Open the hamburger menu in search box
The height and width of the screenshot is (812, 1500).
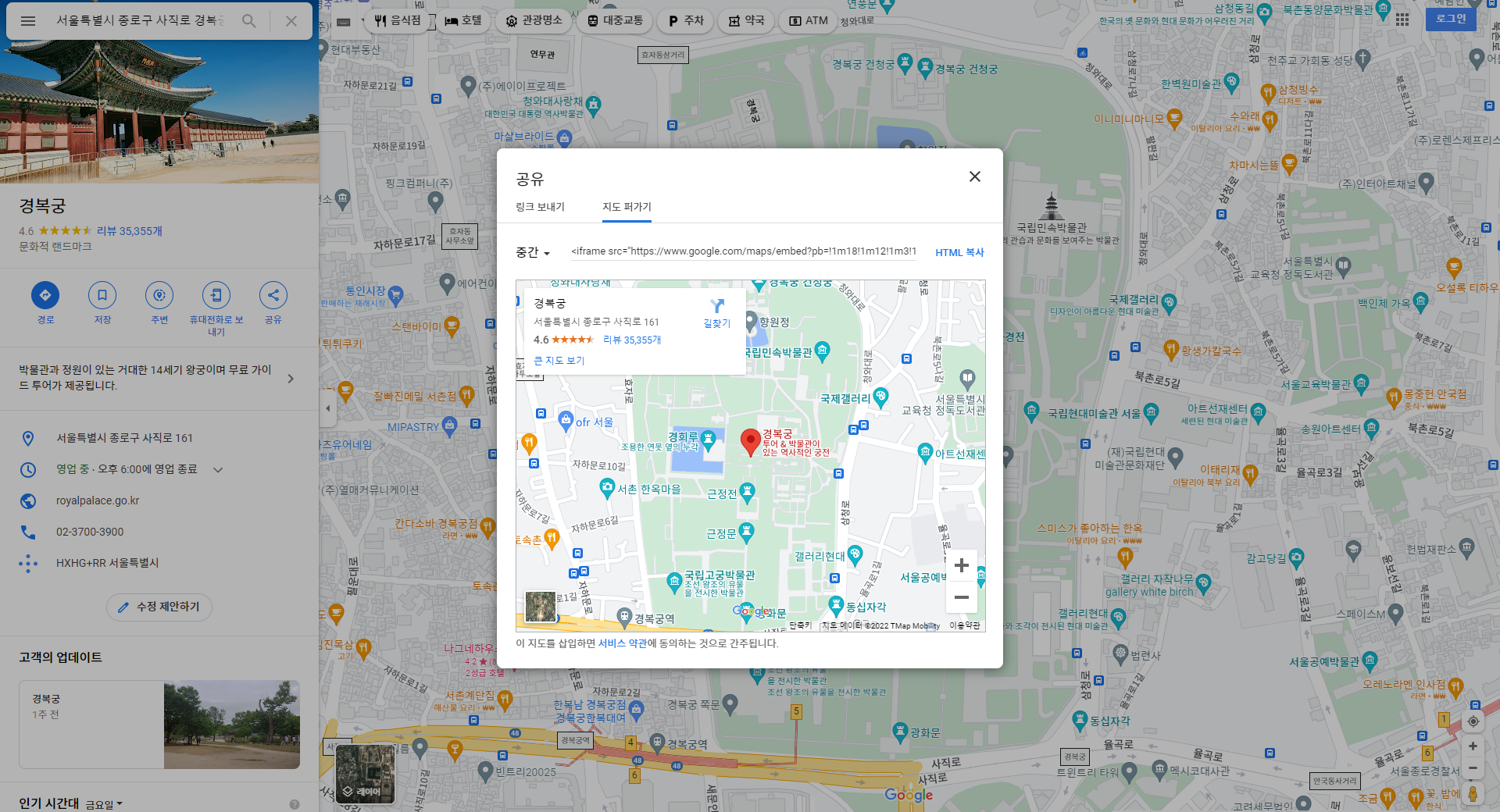pyautogui.click(x=28, y=21)
